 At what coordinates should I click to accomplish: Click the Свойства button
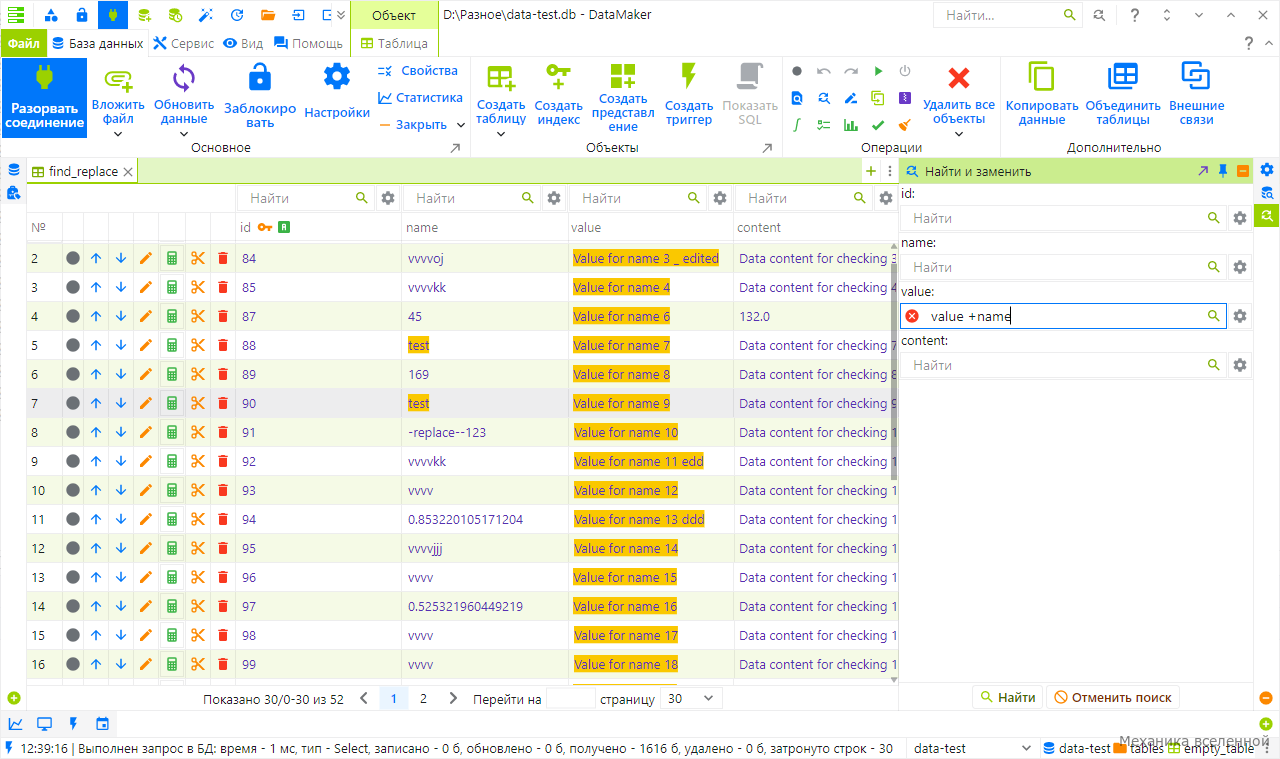coord(418,71)
